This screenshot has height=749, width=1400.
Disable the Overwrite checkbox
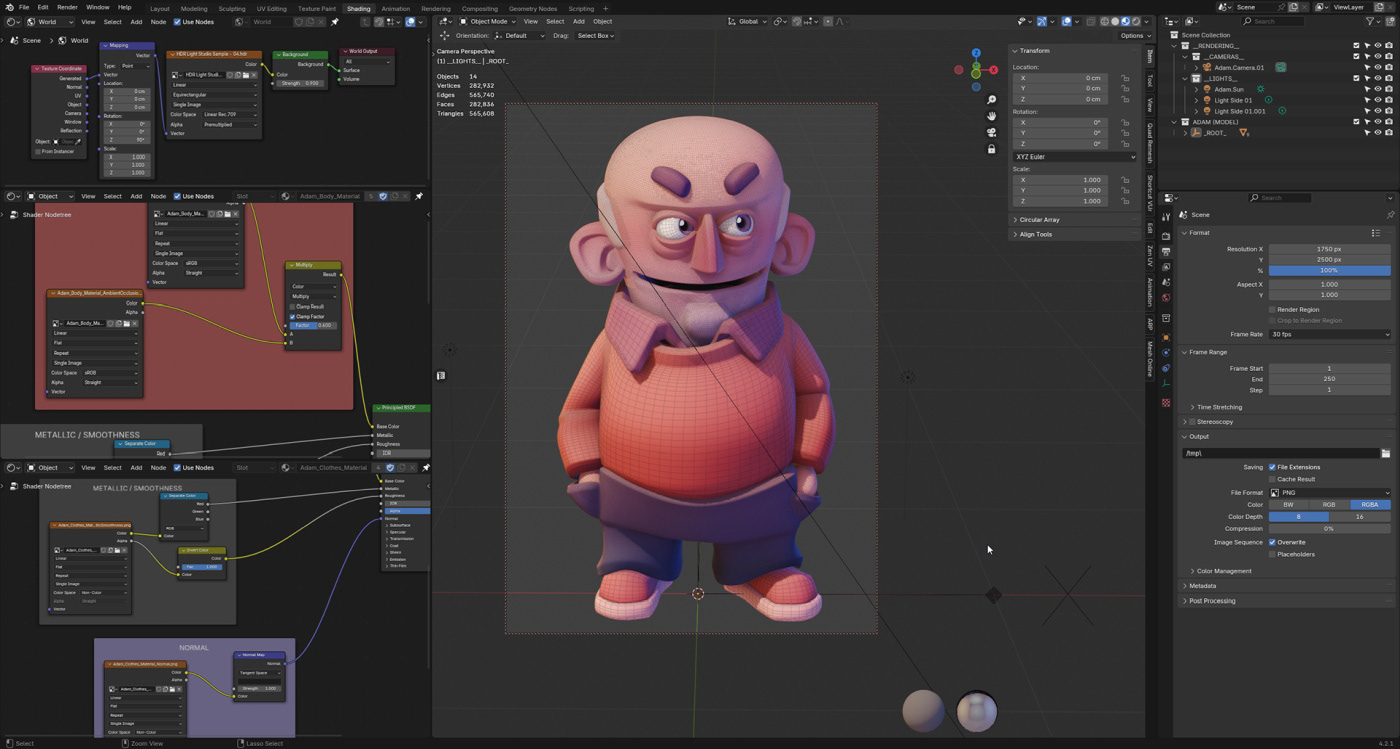[x=1272, y=542]
